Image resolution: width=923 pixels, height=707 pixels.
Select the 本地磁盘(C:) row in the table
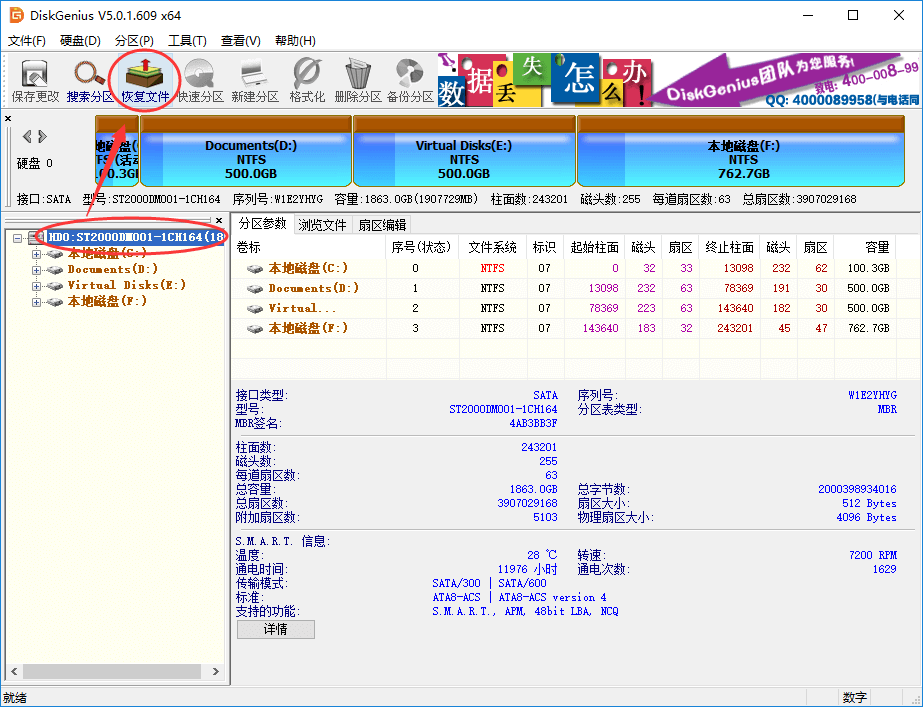[x=566, y=268]
